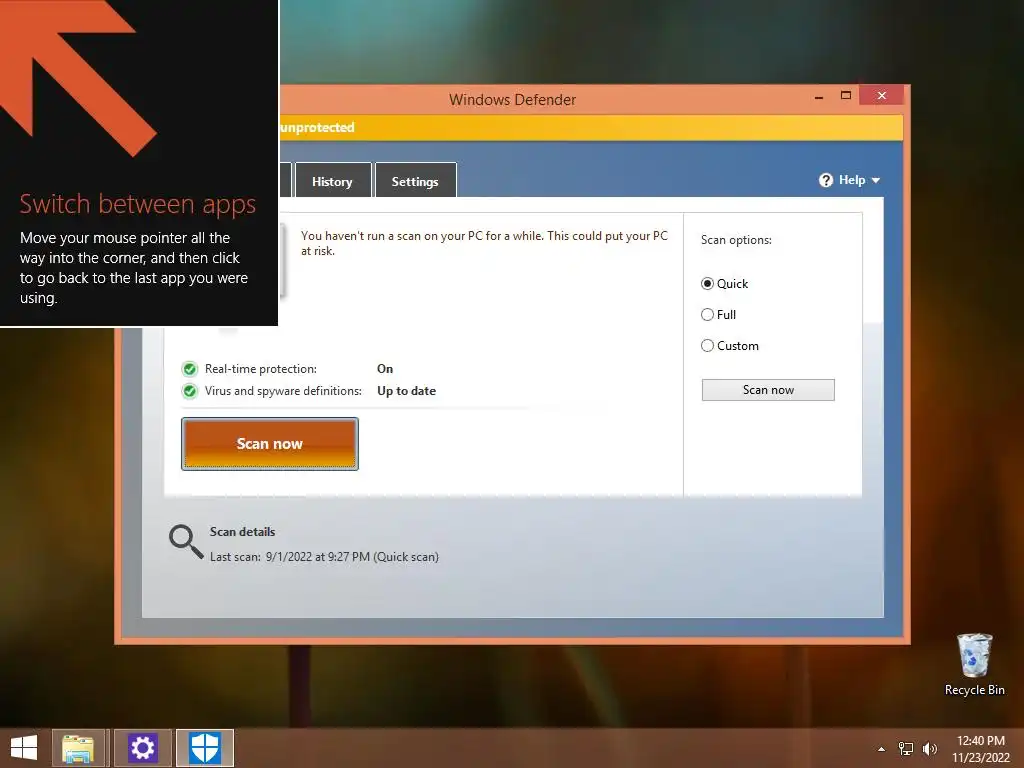
Task: Close the Windows Defender window
Action: coord(882,96)
